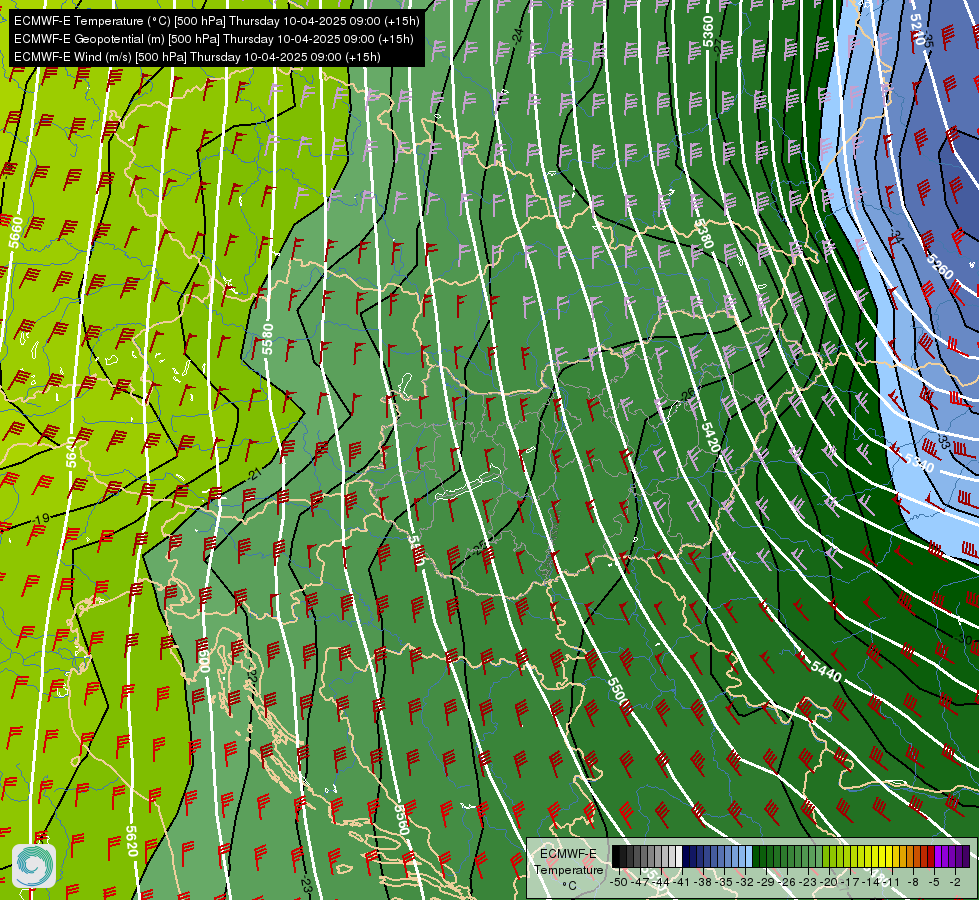Click the 5380 geopotential contour label
The image size is (979, 900).
704,234
